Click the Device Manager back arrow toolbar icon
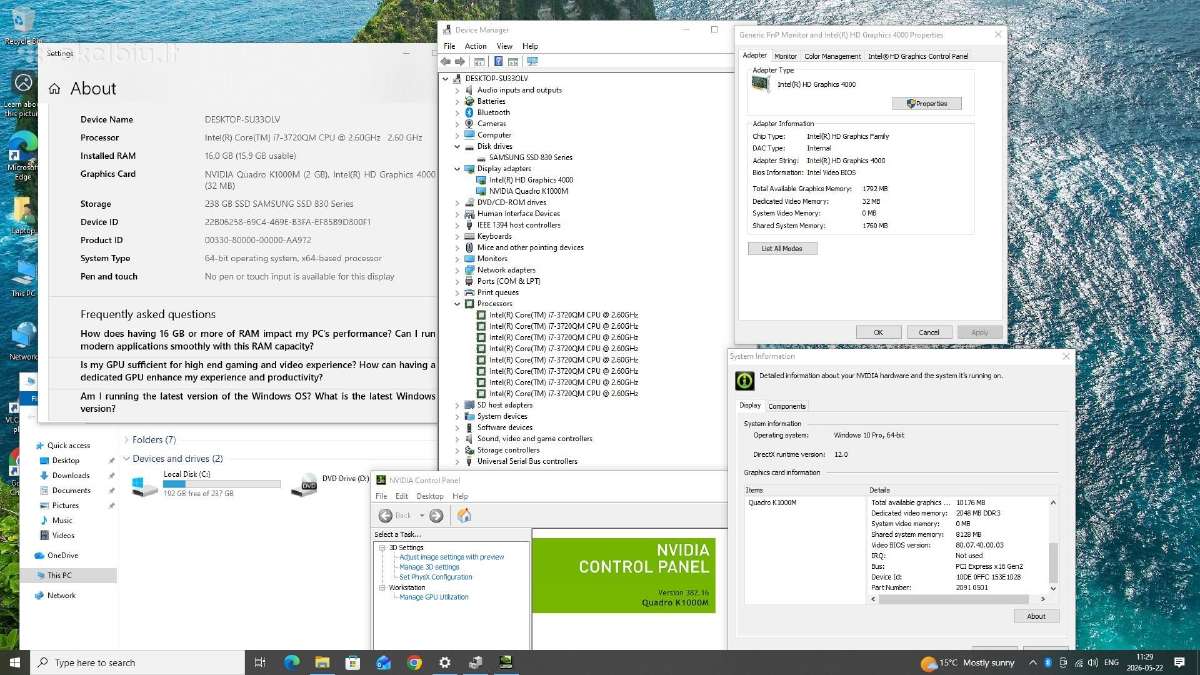This screenshot has width=1200, height=675. [x=447, y=61]
